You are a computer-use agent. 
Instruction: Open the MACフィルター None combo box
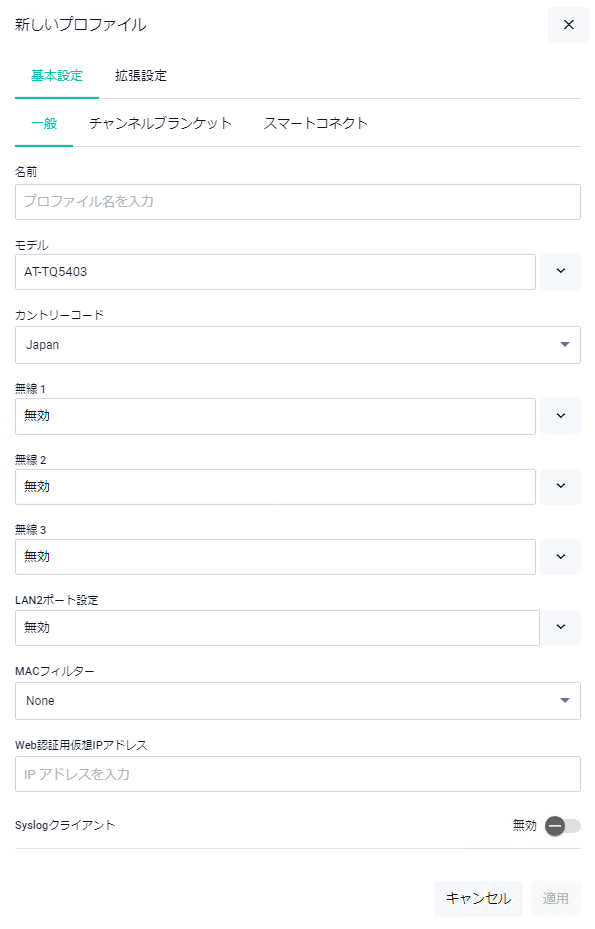click(x=298, y=701)
